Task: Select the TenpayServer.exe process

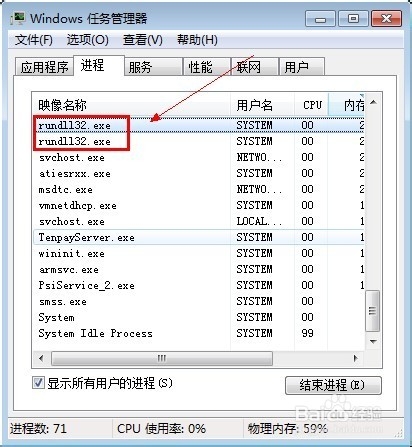Action: click(x=199, y=237)
